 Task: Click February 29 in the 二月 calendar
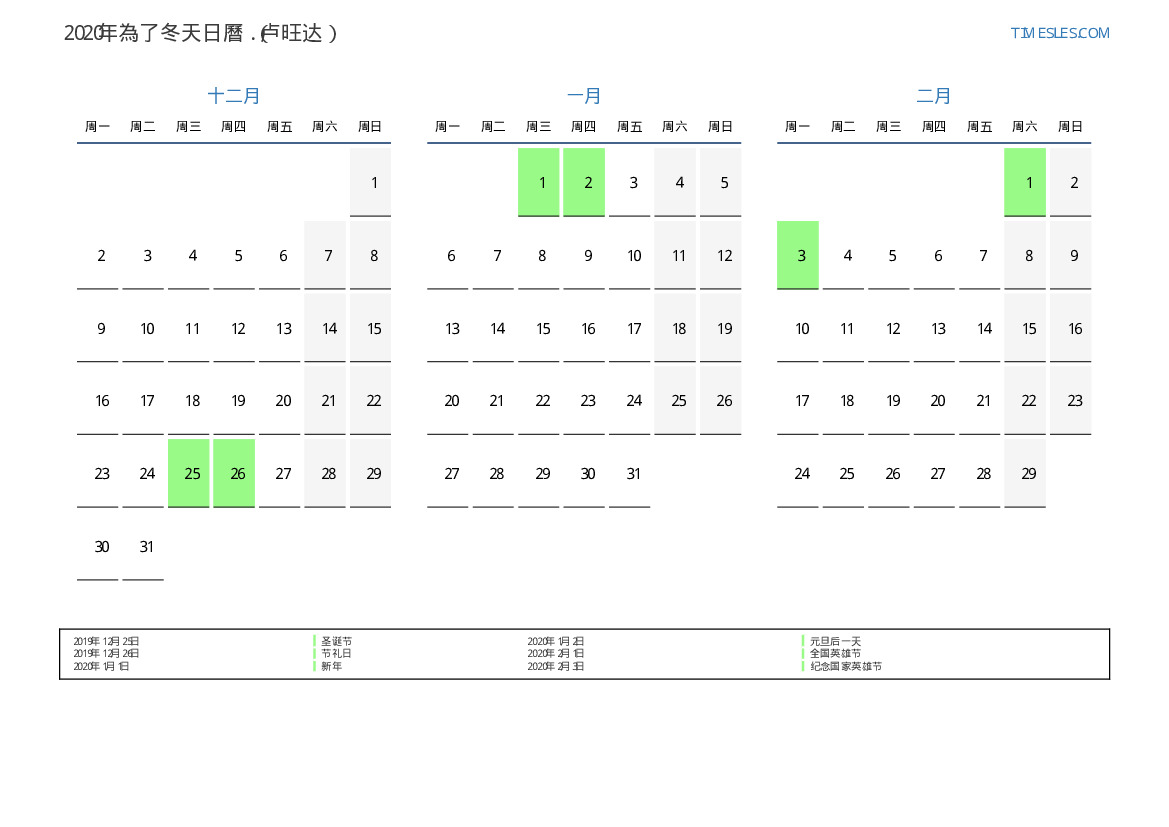(x=1025, y=474)
